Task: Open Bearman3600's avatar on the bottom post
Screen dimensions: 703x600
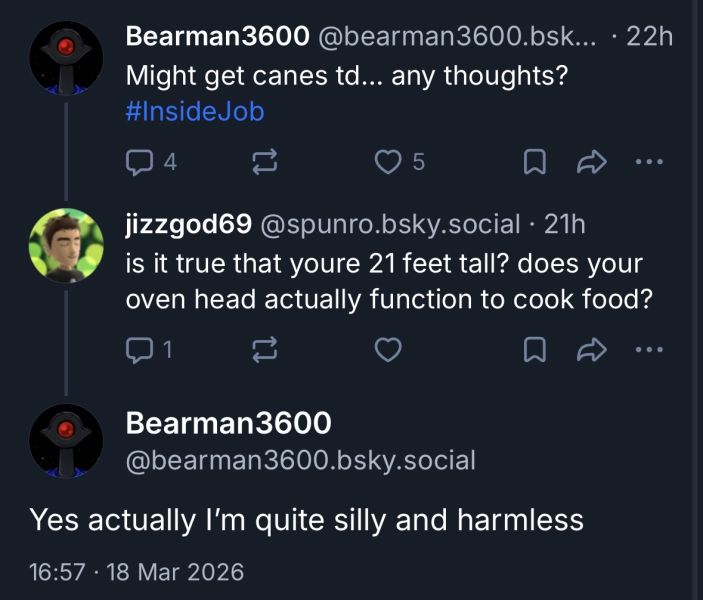Action: 66,441
